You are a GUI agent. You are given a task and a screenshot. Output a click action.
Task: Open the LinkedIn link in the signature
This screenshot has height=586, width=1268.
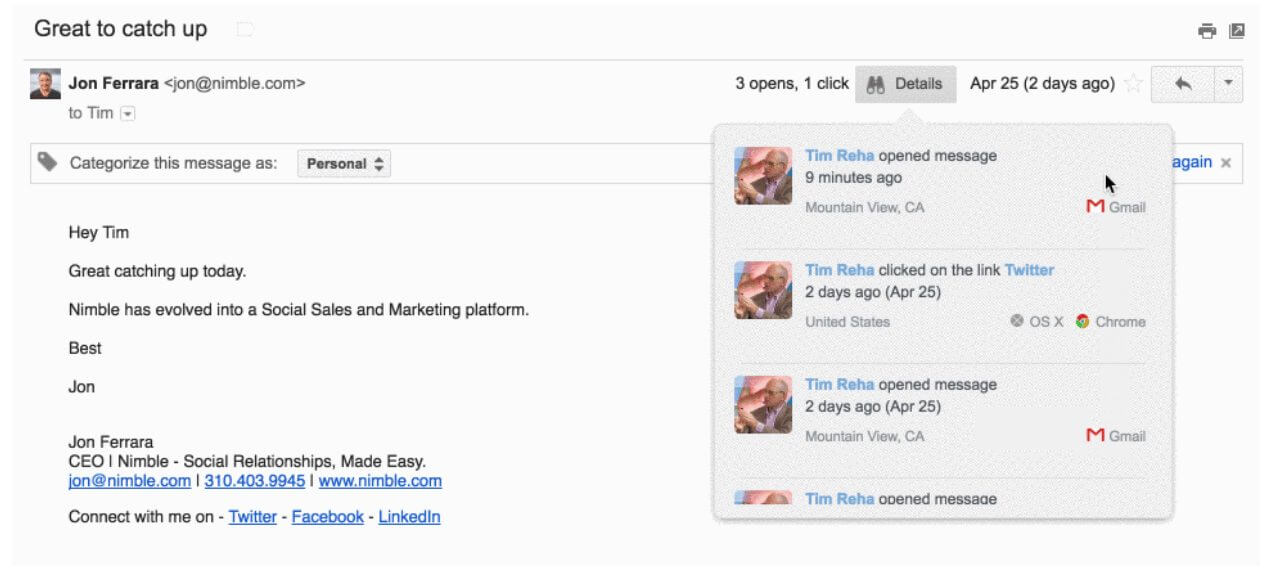[x=409, y=517]
